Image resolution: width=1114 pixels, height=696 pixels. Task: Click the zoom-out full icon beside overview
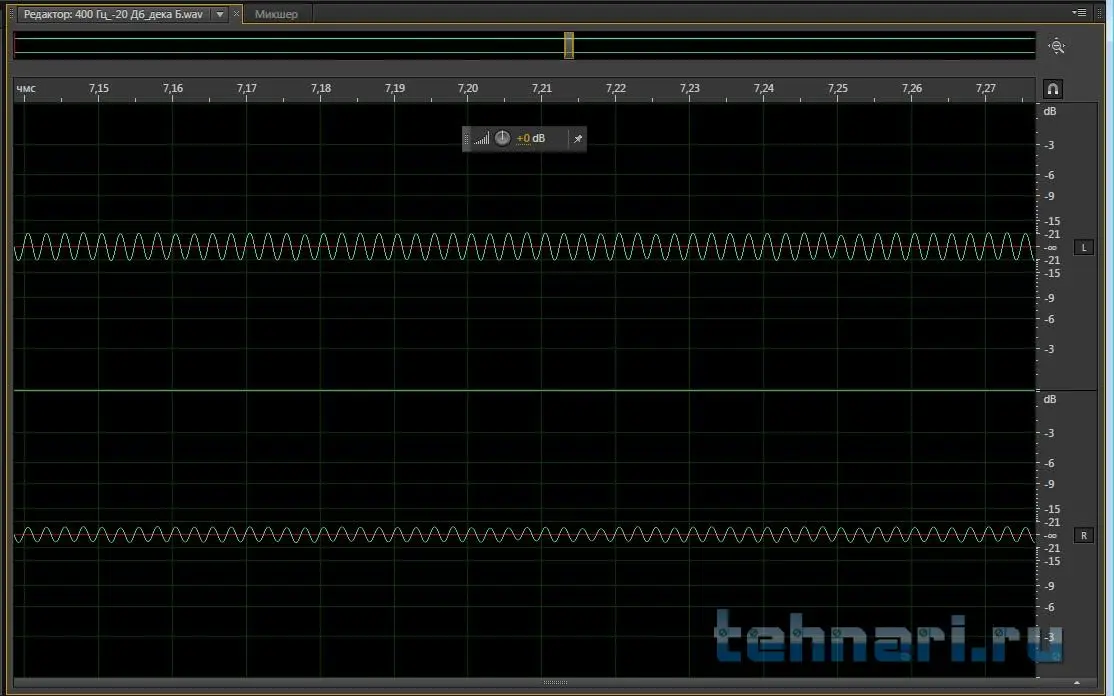[1057, 46]
